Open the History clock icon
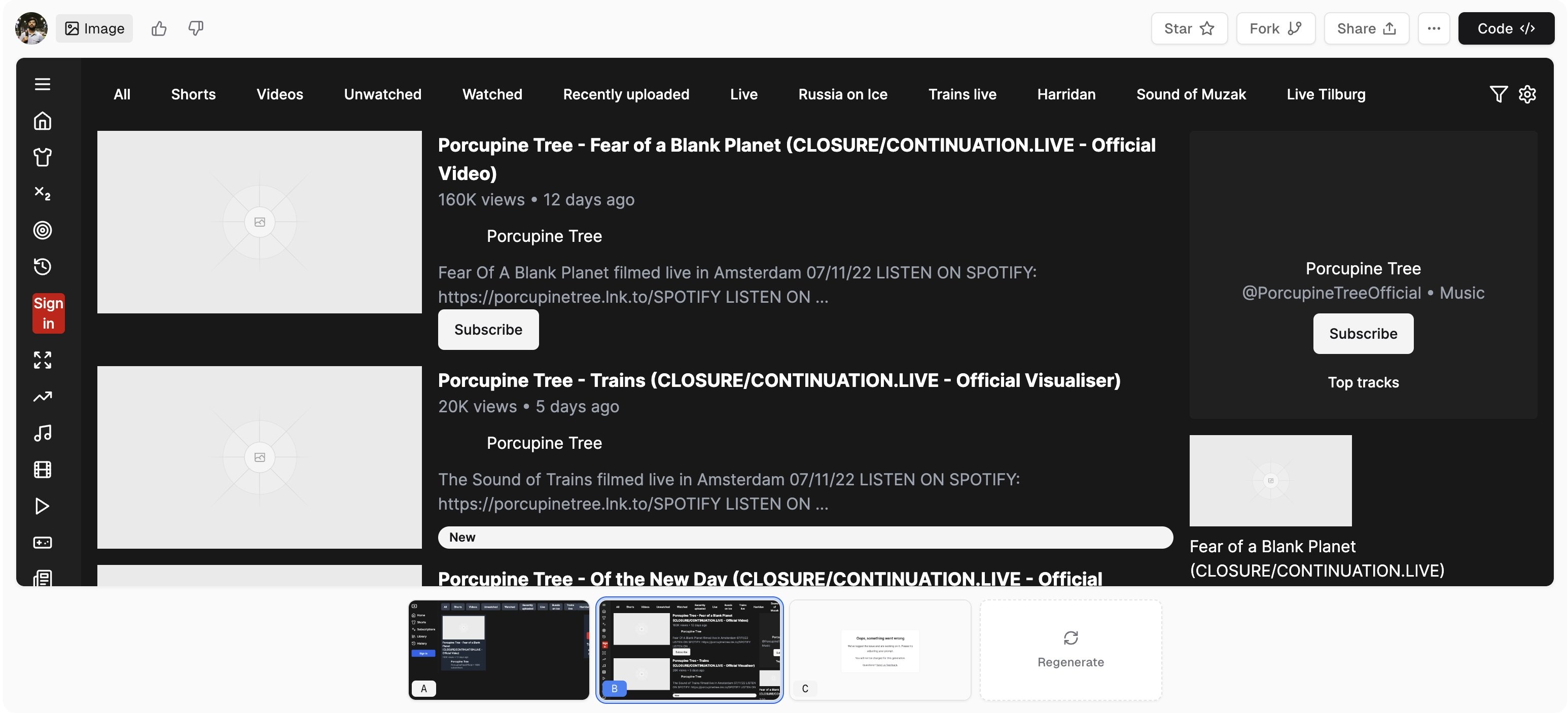This screenshot has height=713, width=1568. pos(42,267)
